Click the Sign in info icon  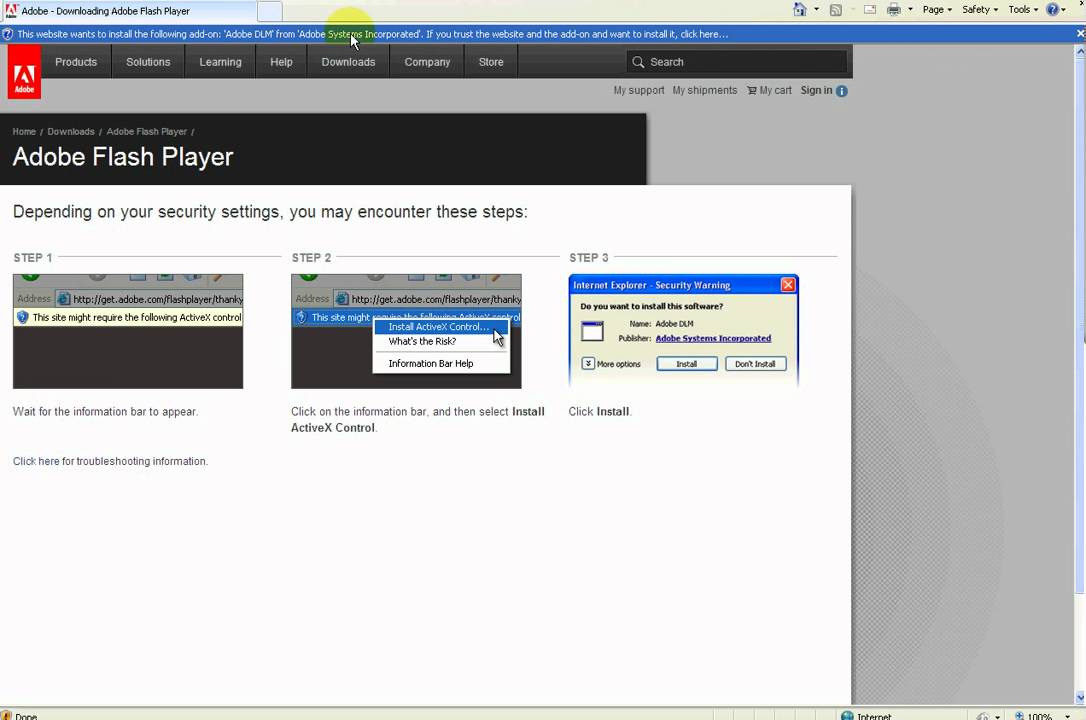842,91
